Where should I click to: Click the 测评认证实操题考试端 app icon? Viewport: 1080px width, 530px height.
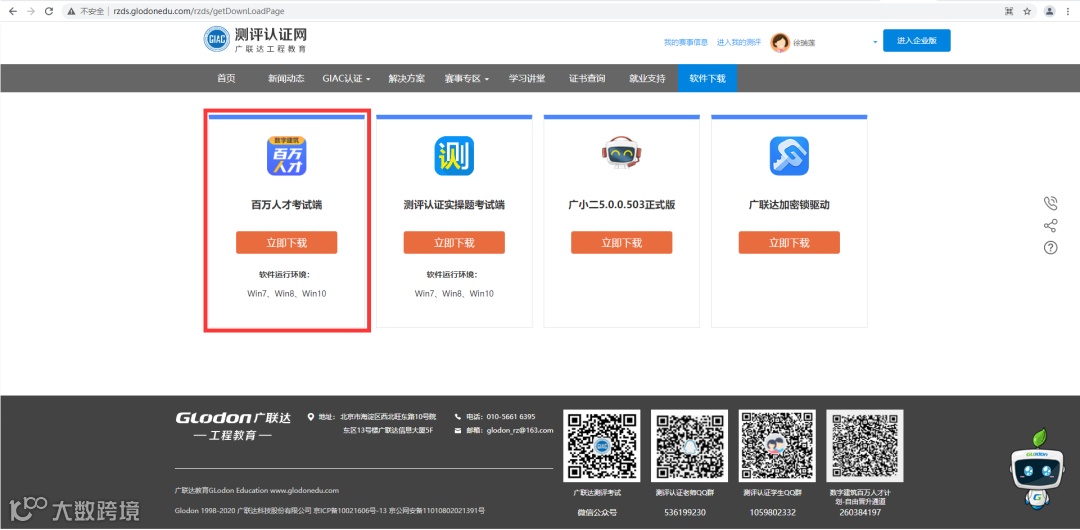[454, 156]
